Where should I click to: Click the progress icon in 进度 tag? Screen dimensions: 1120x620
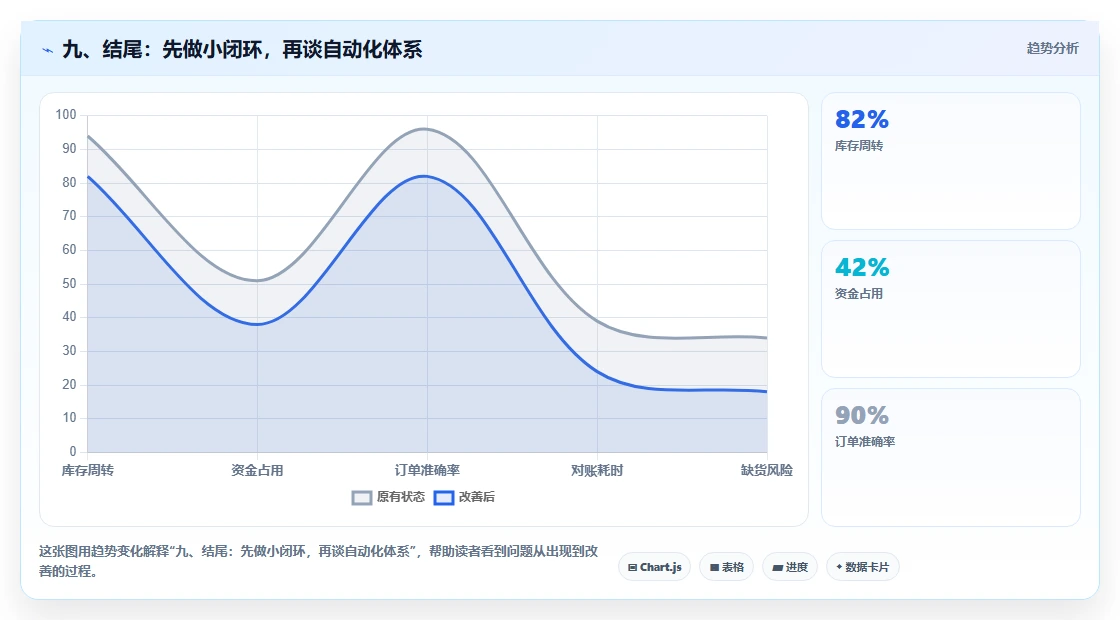(x=778, y=568)
